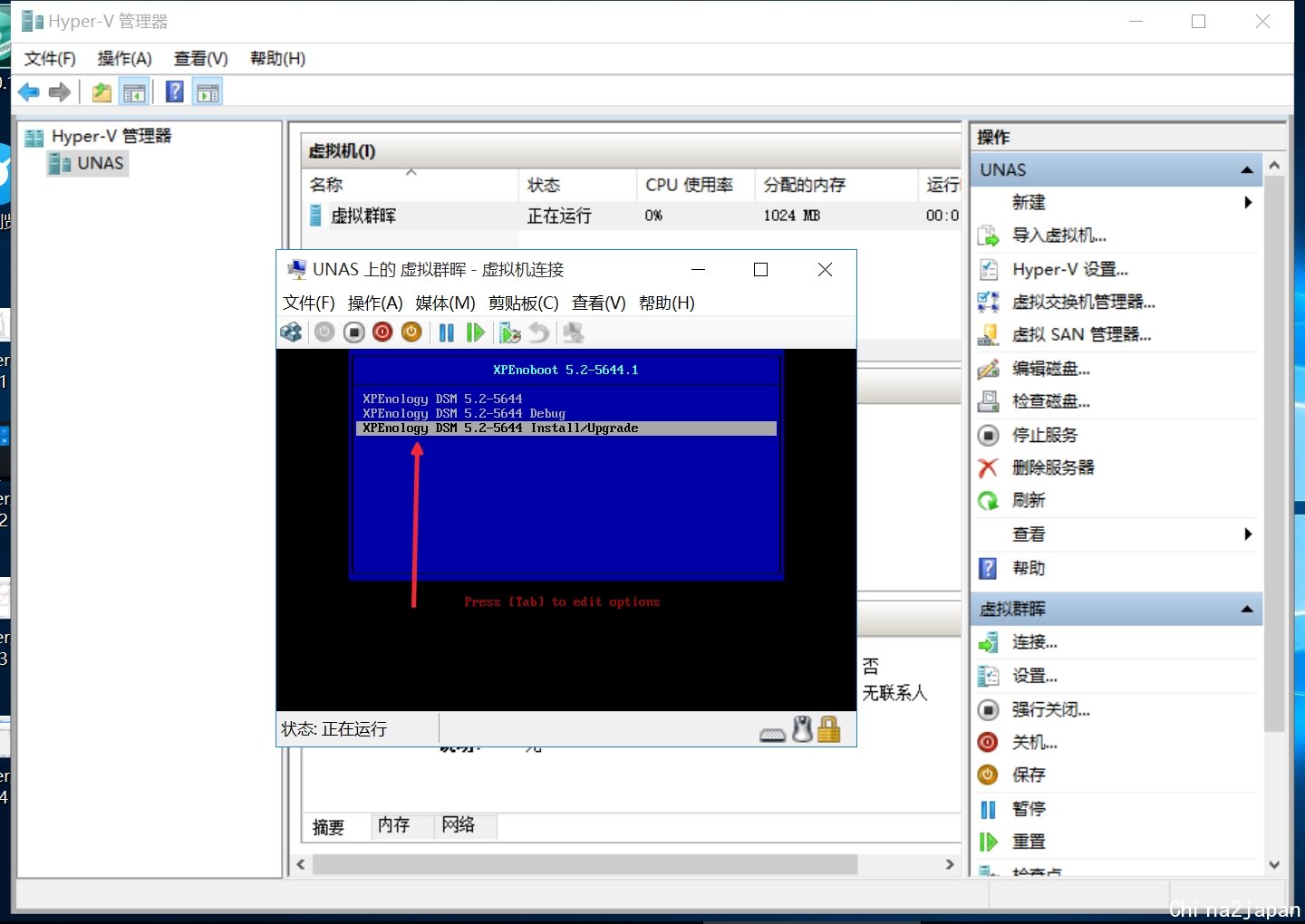Image resolution: width=1305 pixels, height=924 pixels.
Task: Collapse the 虚拟群晖 actions section
Action: [x=1247, y=609]
